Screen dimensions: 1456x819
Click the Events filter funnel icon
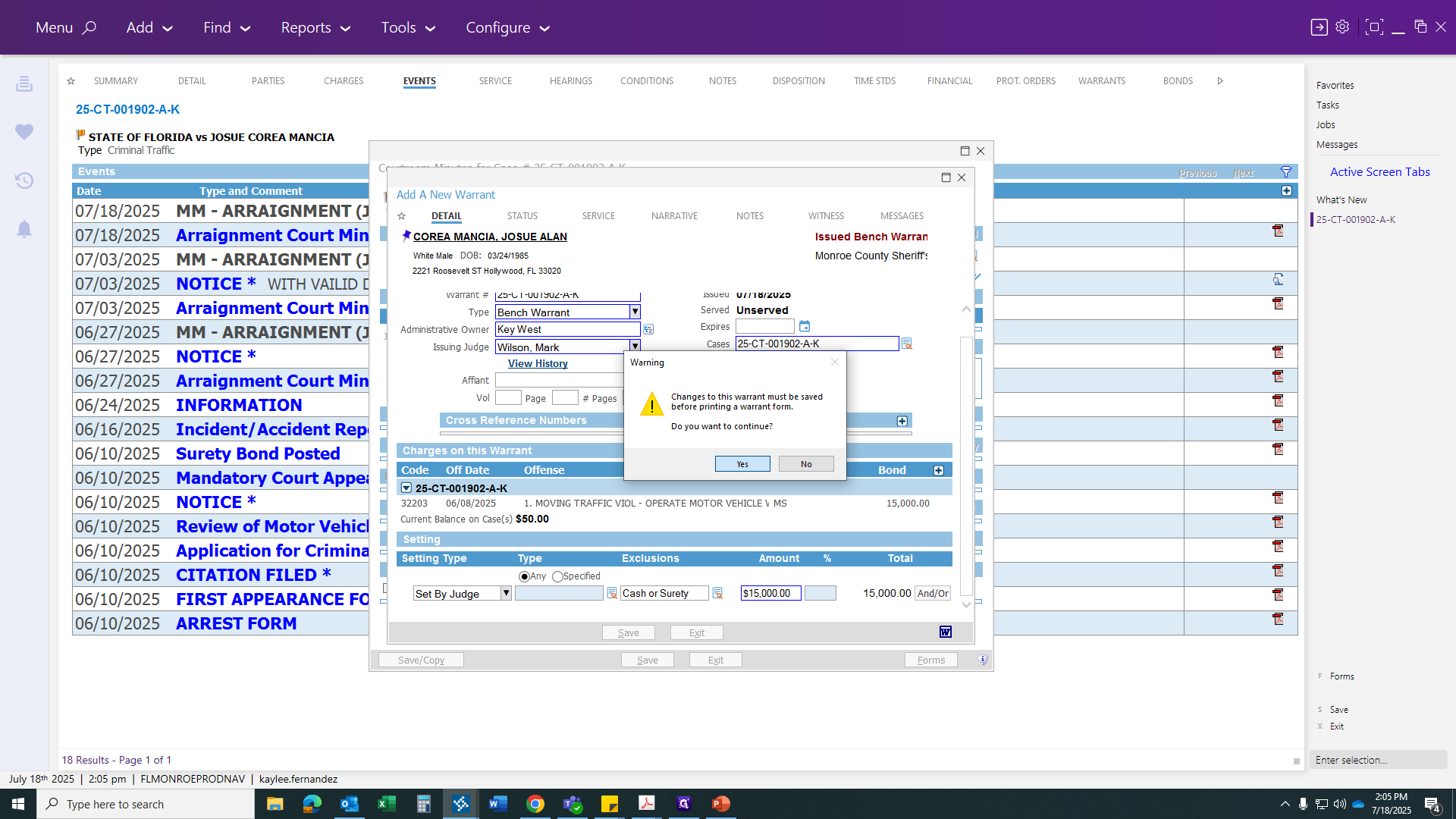1286,172
